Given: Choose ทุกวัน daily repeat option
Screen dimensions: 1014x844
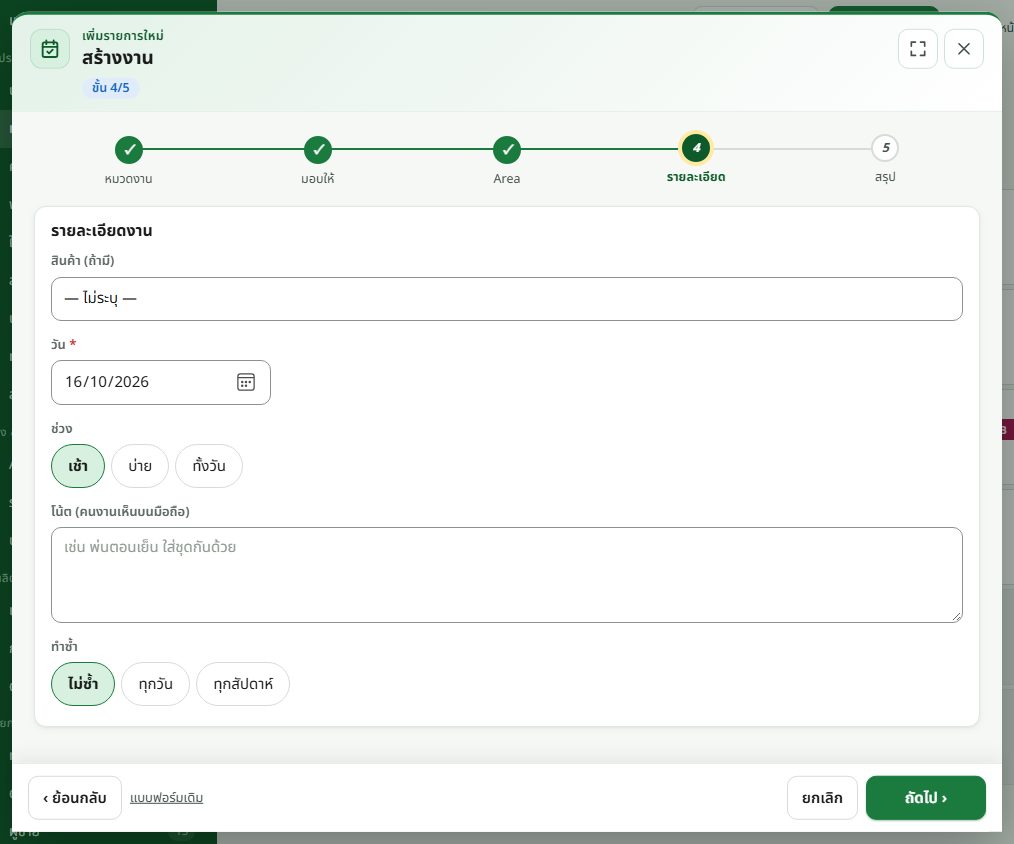Looking at the screenshot, I should point(156,684).
